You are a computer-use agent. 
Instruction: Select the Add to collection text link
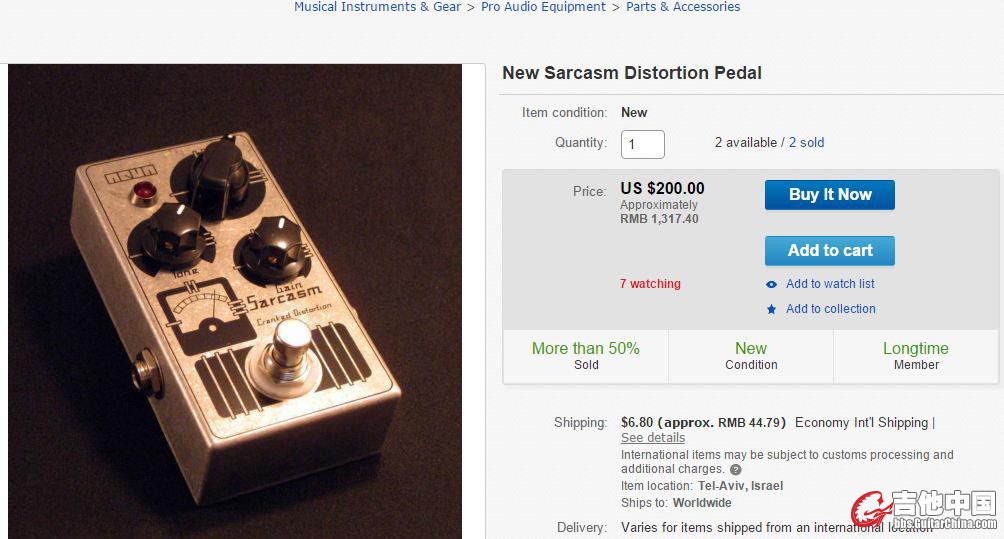pos(830,309)
